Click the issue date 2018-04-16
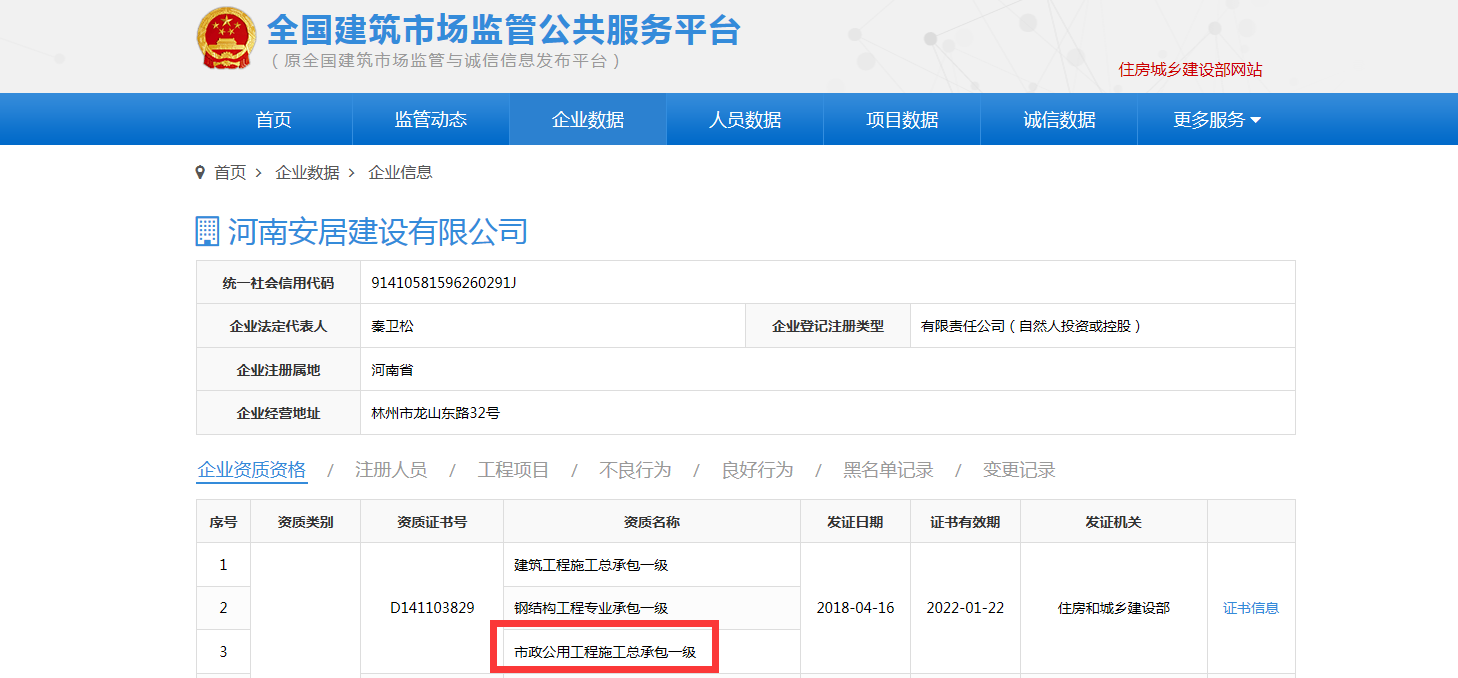The width and height of the screenshot is (1458, 678). [x=856, y=608]
